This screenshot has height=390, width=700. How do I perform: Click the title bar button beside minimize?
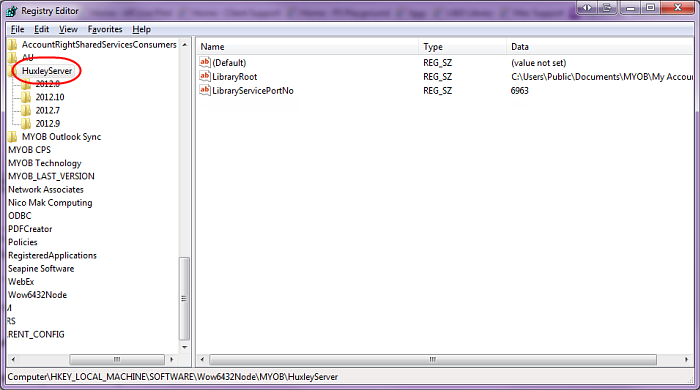click(x=607, y=7)
